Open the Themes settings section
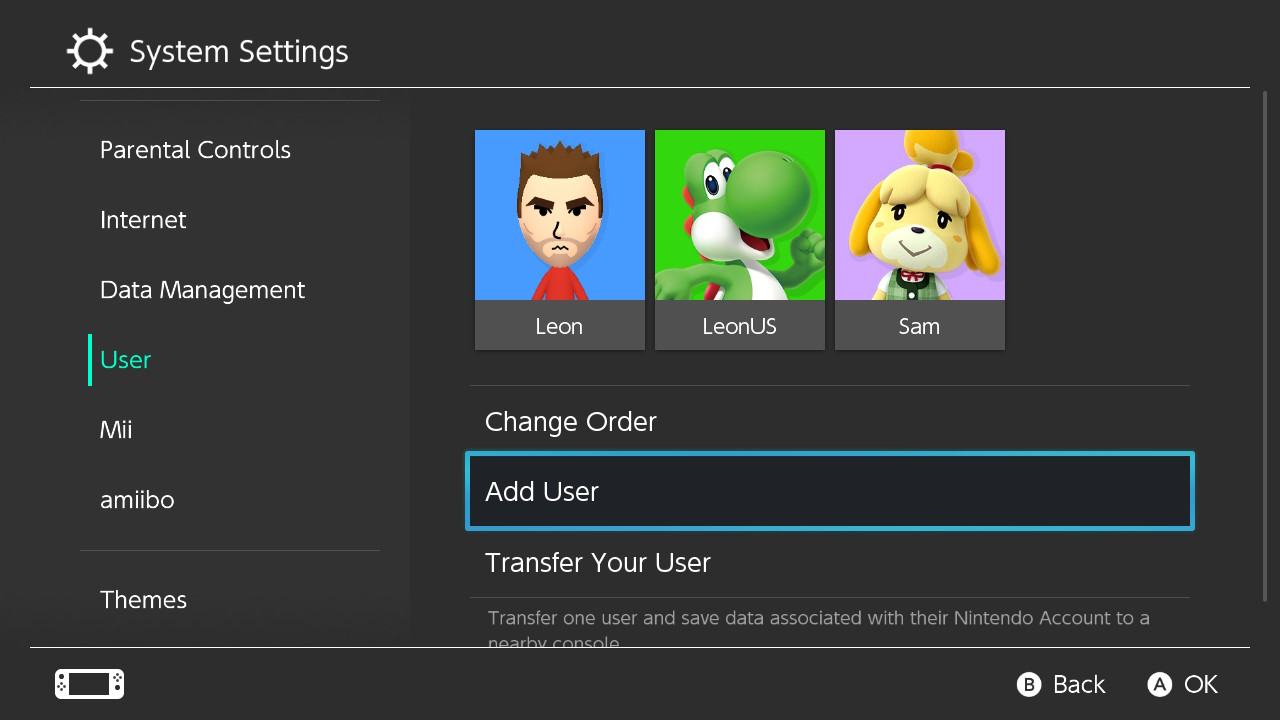This screenshot has height=720, width=1280. point(143,600)
